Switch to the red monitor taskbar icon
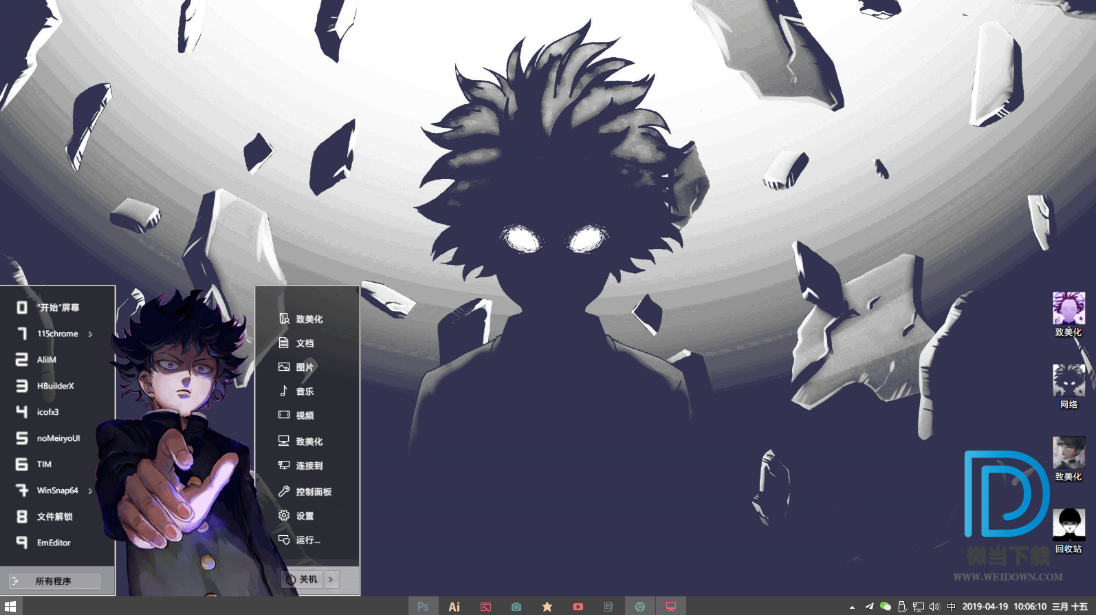The width and height of the screenshot is (1096, 615). tap(670, 607)
